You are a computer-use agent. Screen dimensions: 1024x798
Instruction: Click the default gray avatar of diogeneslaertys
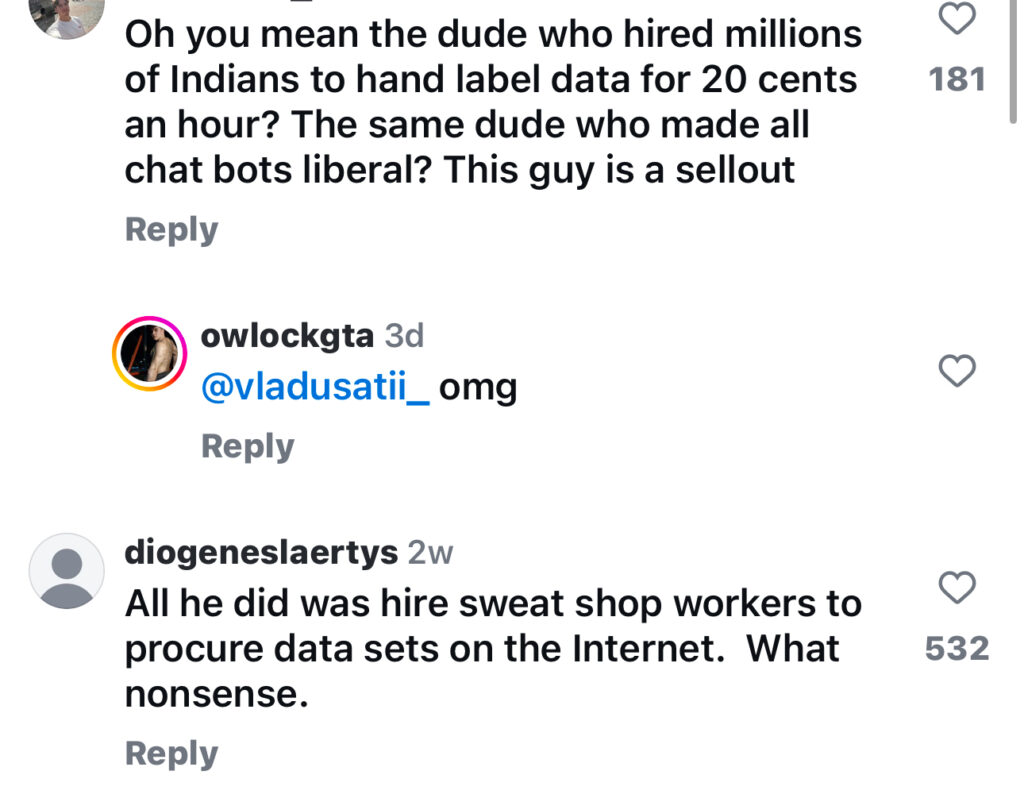(67, 571)
